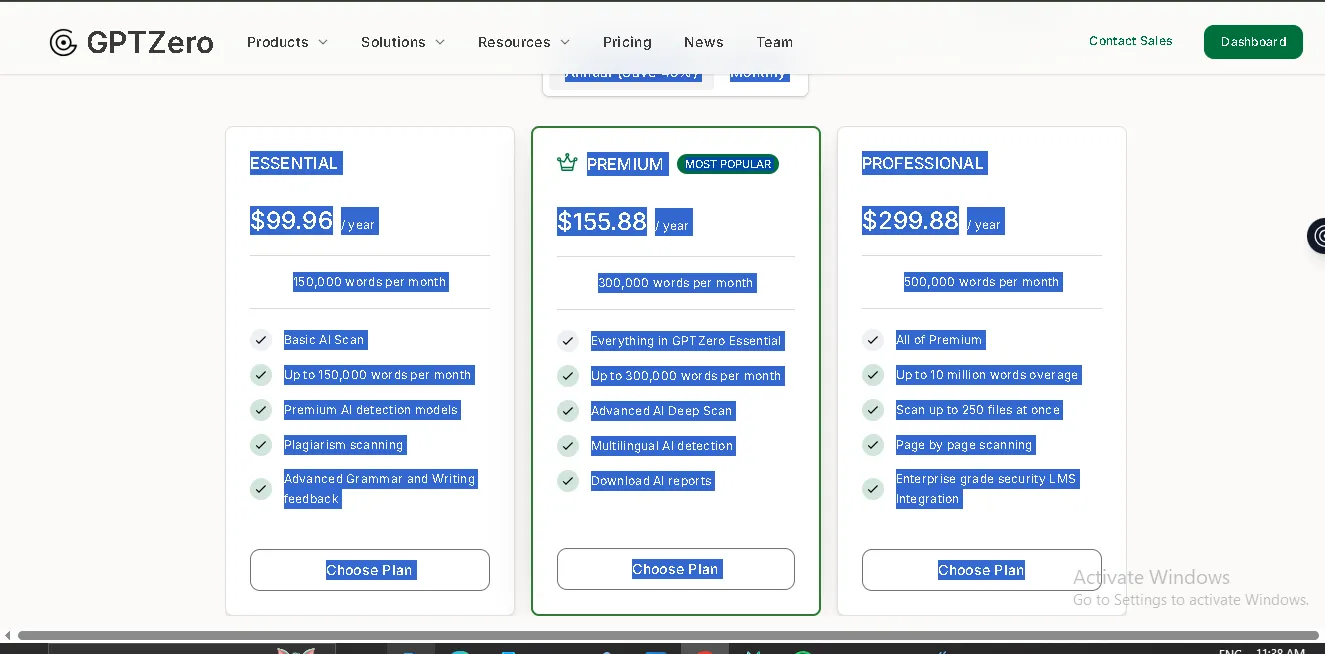Click the "Plagiarism scanning" text
This screenshot has height=654, width=1325.
(x=344, y=445)
